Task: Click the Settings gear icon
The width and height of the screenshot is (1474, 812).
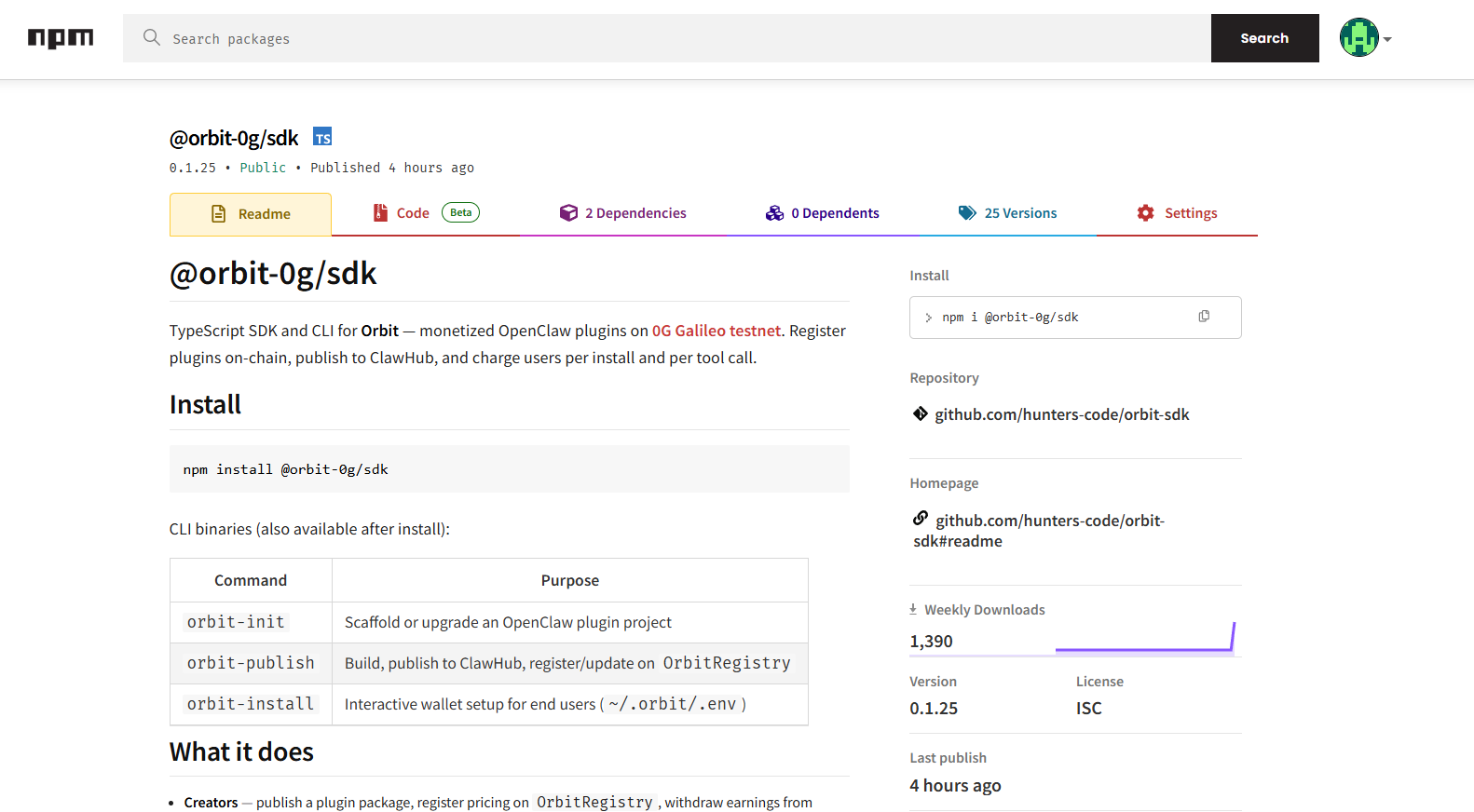Action: click(1145, 213)
